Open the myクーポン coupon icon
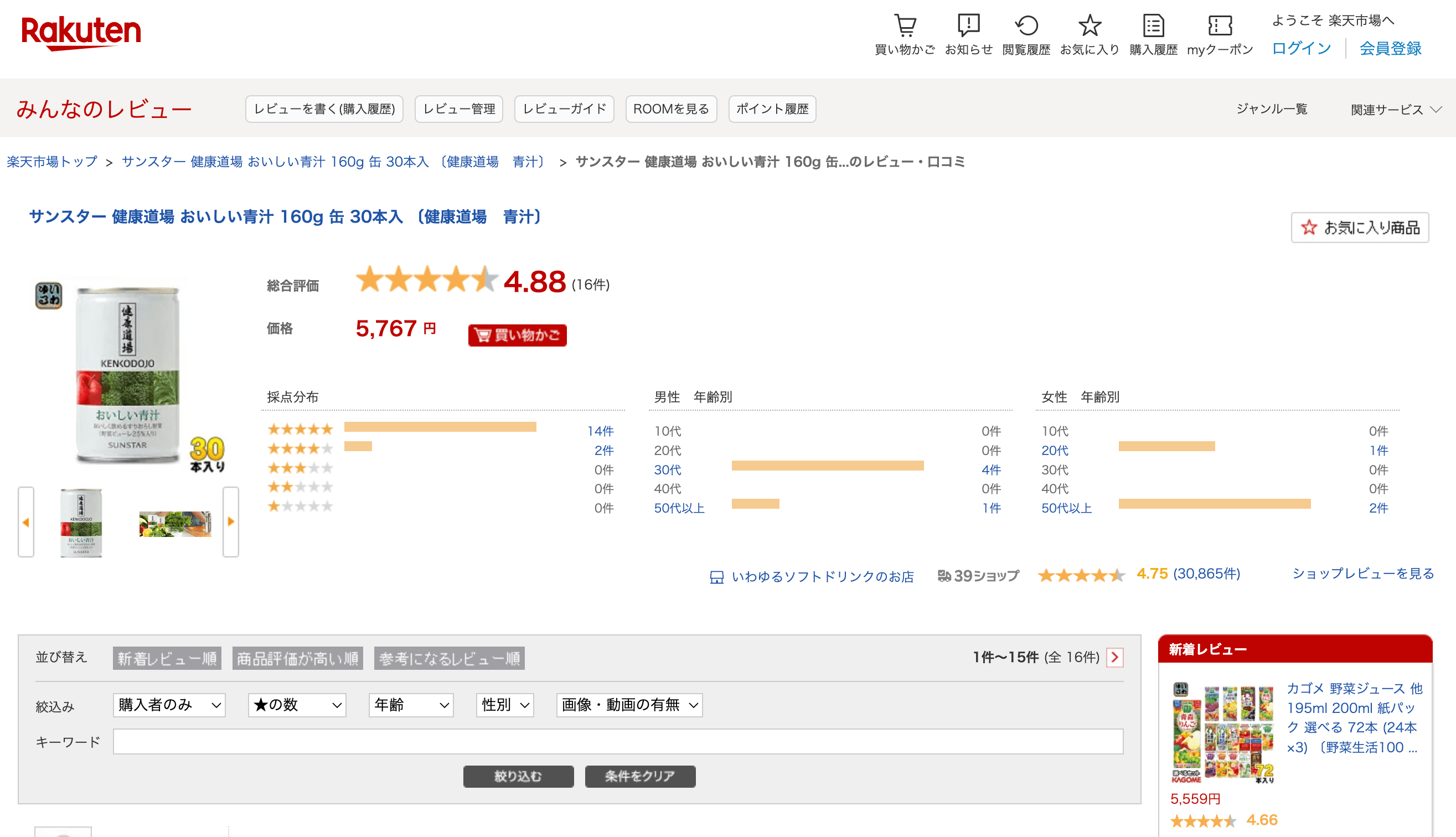Image resolution: width=1456 pixels, height=837 pixels. tap(1220, 26)
